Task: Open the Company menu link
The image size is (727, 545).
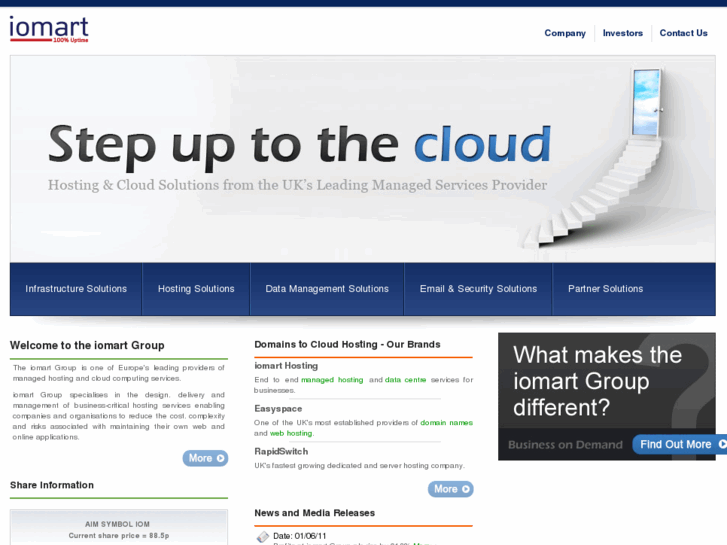Action: (565, 33)
